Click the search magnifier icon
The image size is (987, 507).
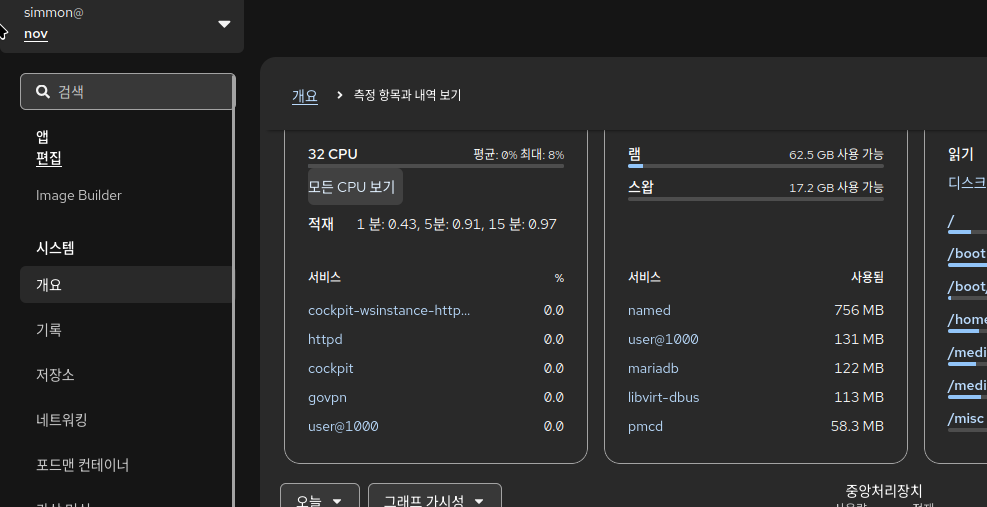point(43,92)
